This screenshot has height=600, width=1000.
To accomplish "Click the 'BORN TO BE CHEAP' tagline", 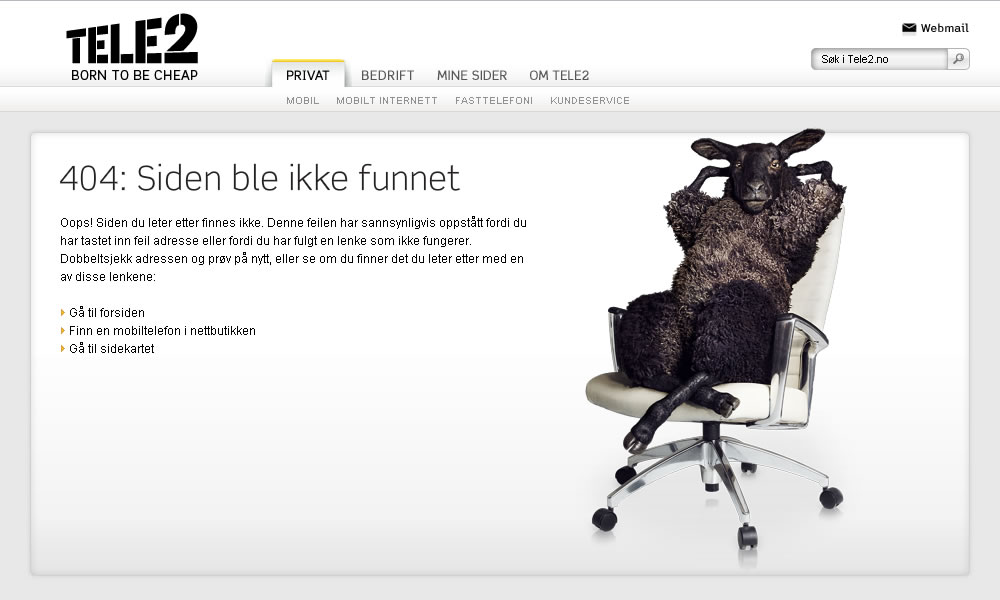I will click(135, 75).
